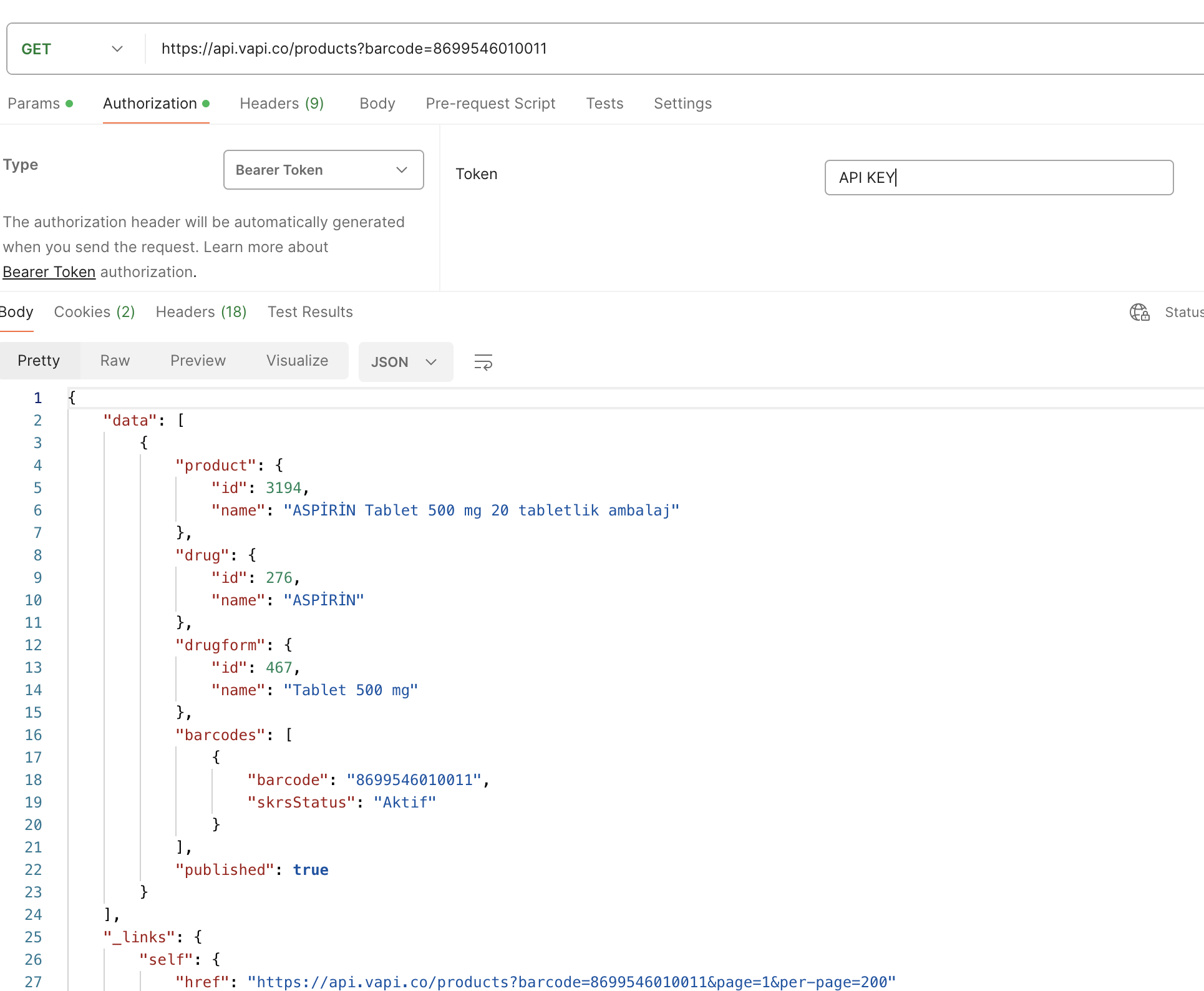This screenshot has width=1204, height=991.
Task: Switch response view to Raw
Action: [115, 361]
